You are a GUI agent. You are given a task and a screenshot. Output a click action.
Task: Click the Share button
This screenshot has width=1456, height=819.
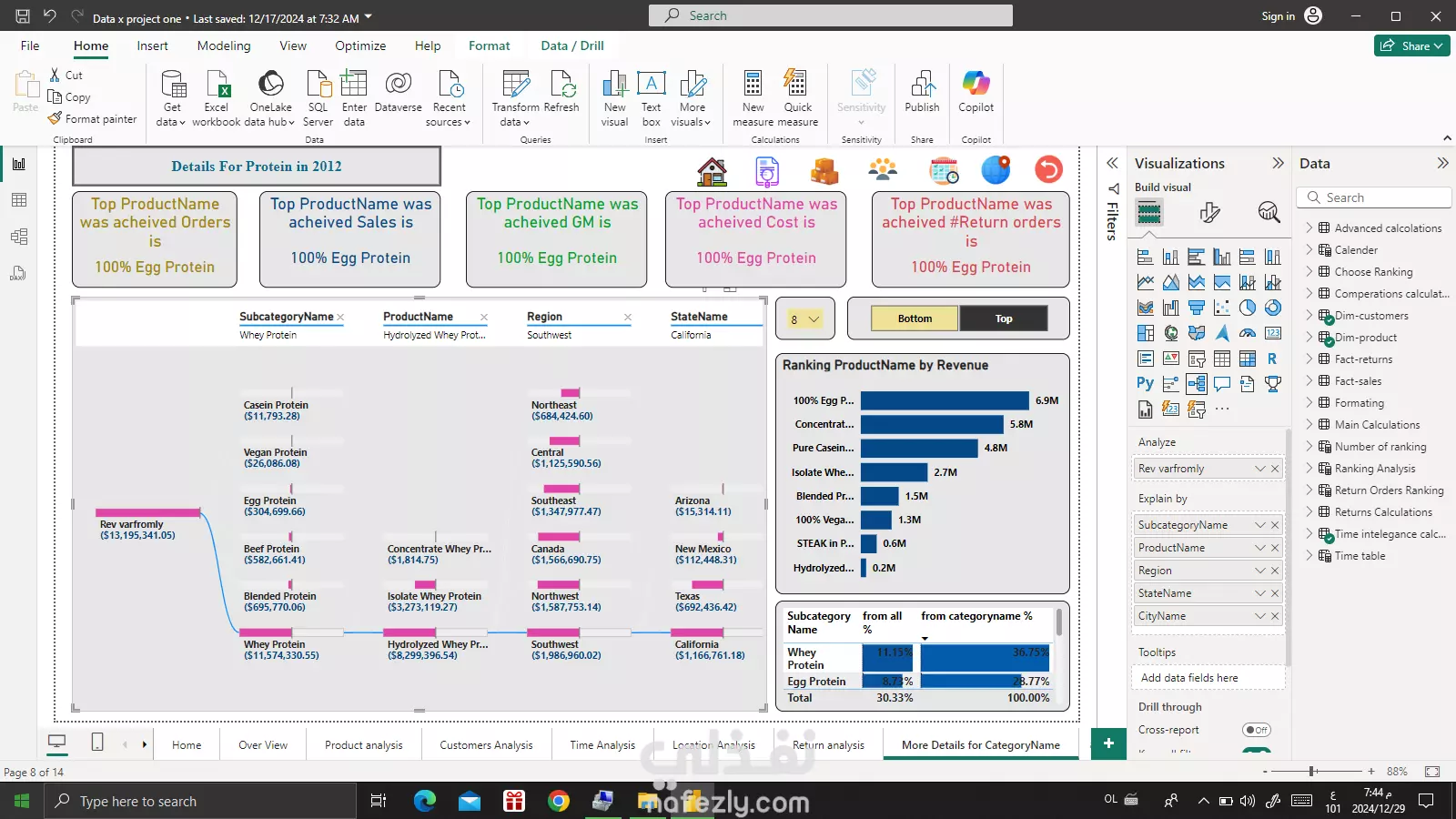tap(1411, 45)
